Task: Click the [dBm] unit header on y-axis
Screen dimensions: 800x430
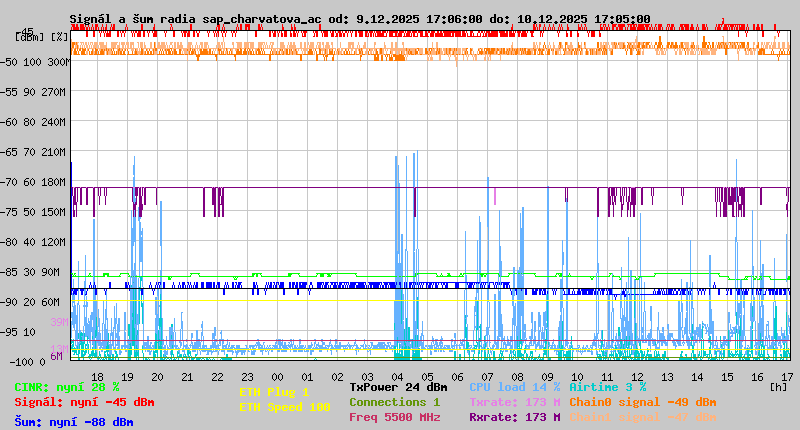Action: pyautogui.click(x=30, y=36)
